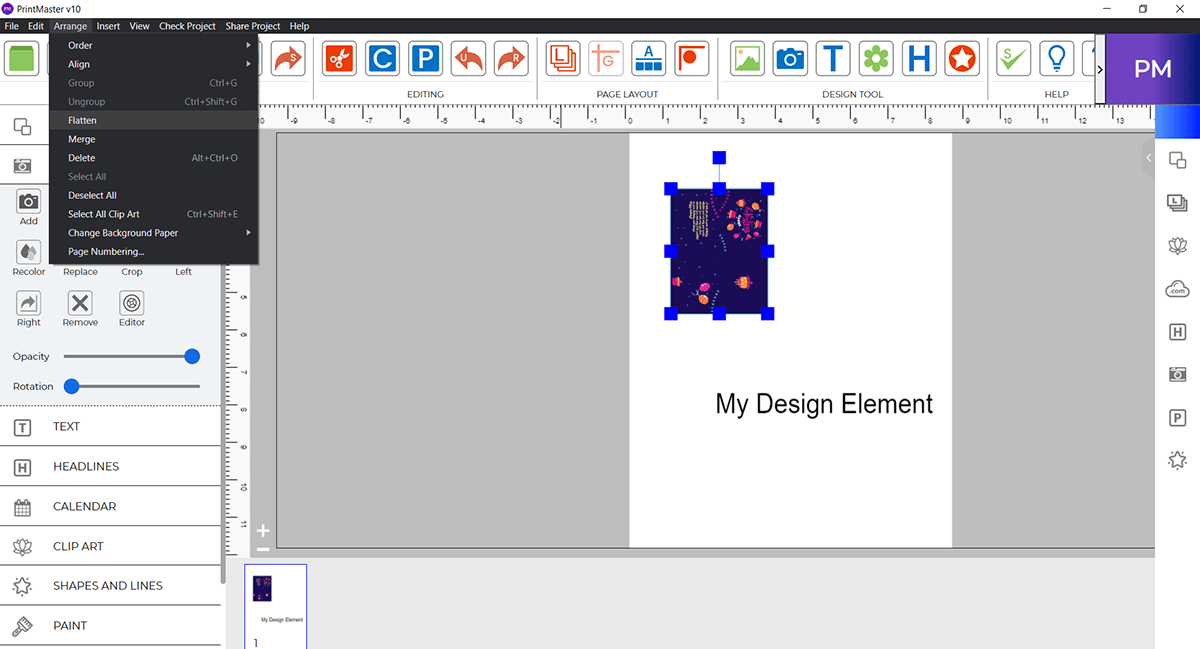Click the Copy icon in Editing group

[382, 58]
